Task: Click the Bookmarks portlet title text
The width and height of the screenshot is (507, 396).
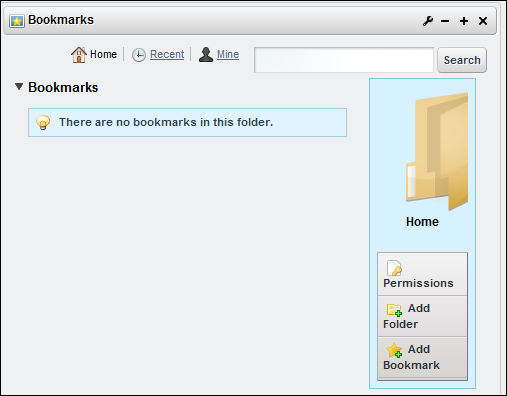Action: [61, 20]
